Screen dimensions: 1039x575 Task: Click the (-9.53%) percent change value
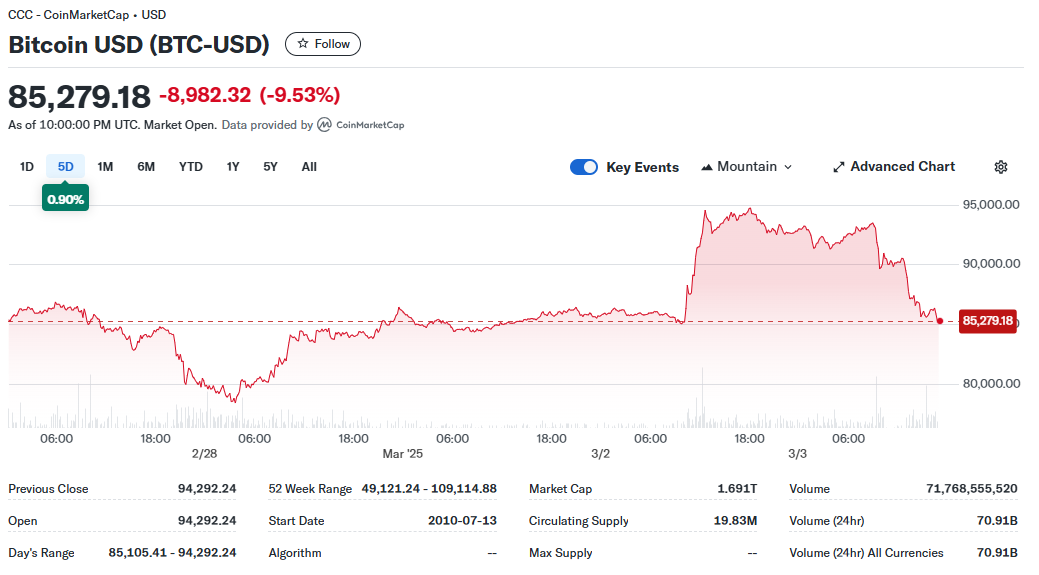[x=300, y=95]
